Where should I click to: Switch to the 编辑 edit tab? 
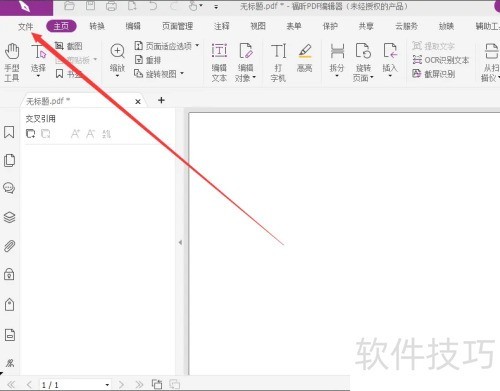click(x=133, y=26)
